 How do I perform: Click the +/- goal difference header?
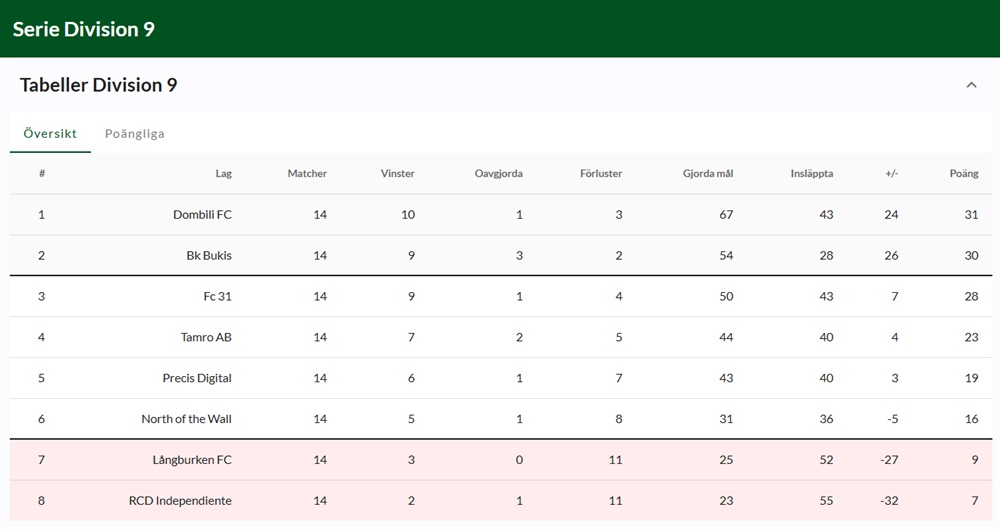point(891,174)
